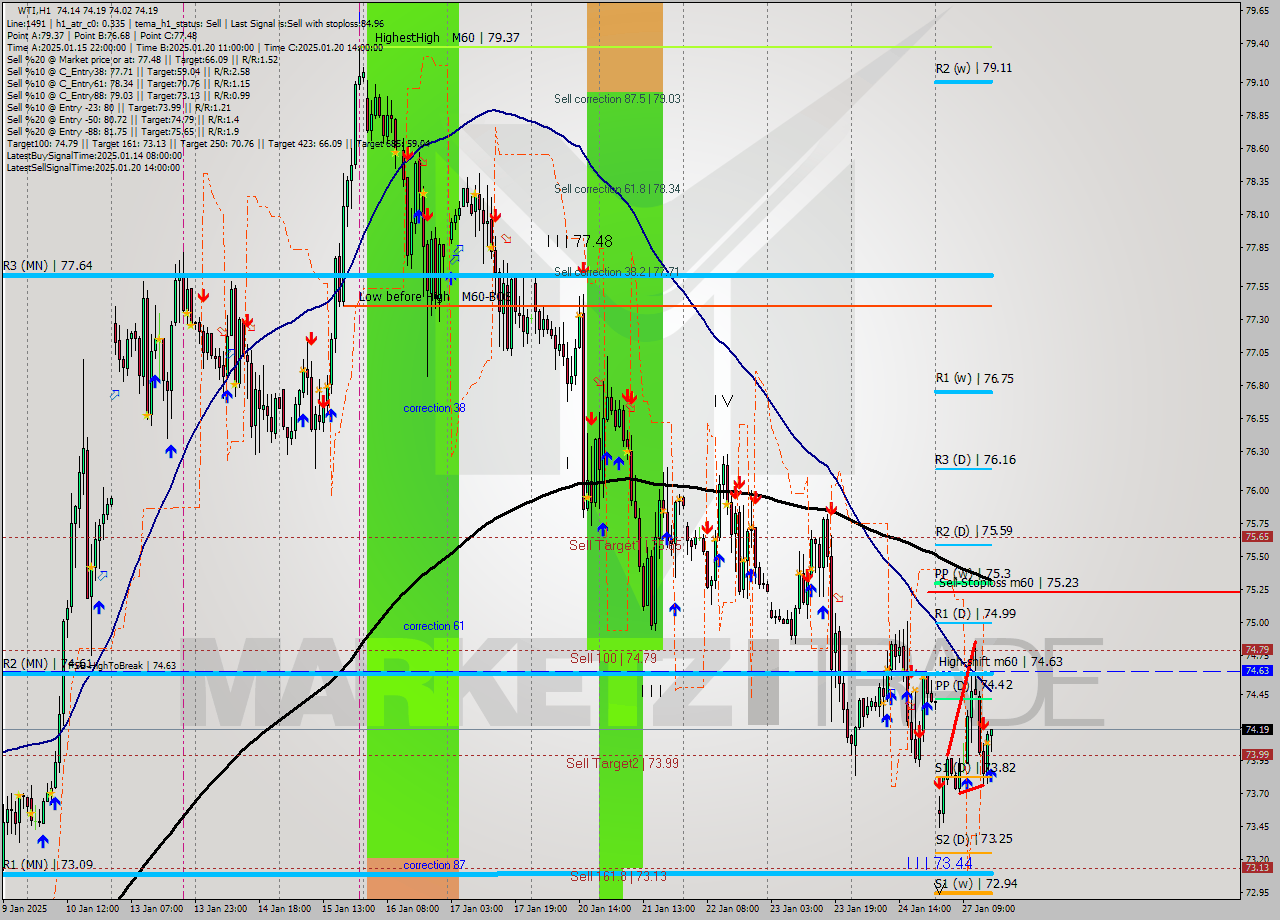Click the '9 Jan 2025' time axis label
This screenshot has width=1280, height=920.
pyautogui.click(x=27, y=909)
